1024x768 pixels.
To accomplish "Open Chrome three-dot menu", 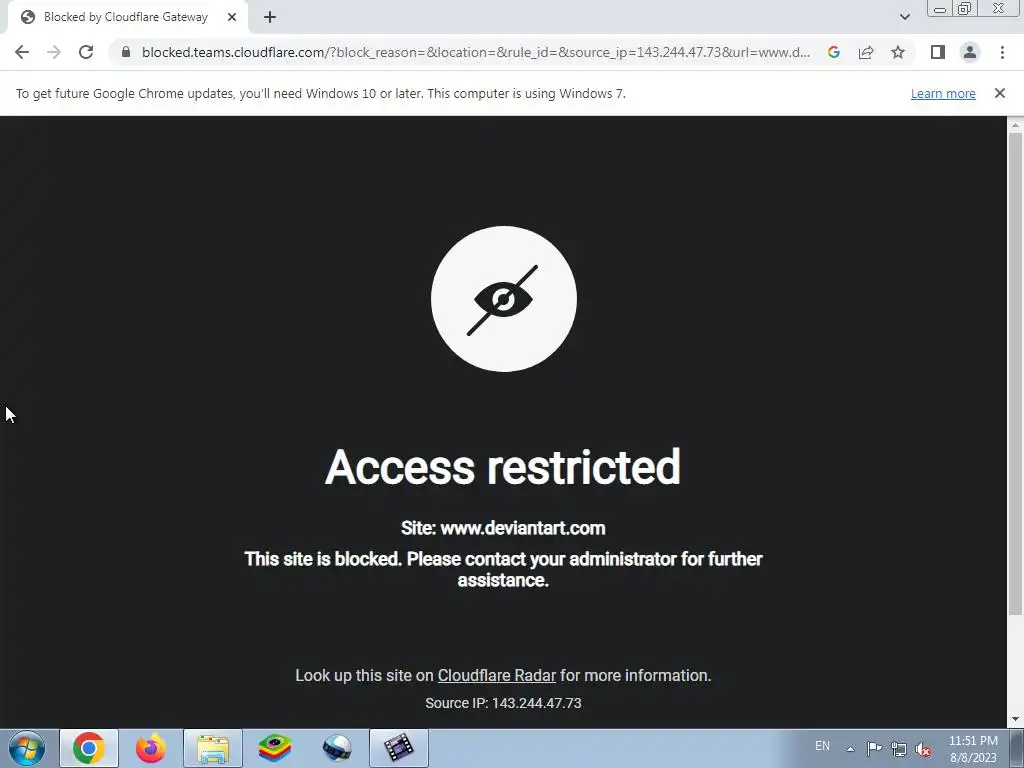I will [x=1002, y=52].
